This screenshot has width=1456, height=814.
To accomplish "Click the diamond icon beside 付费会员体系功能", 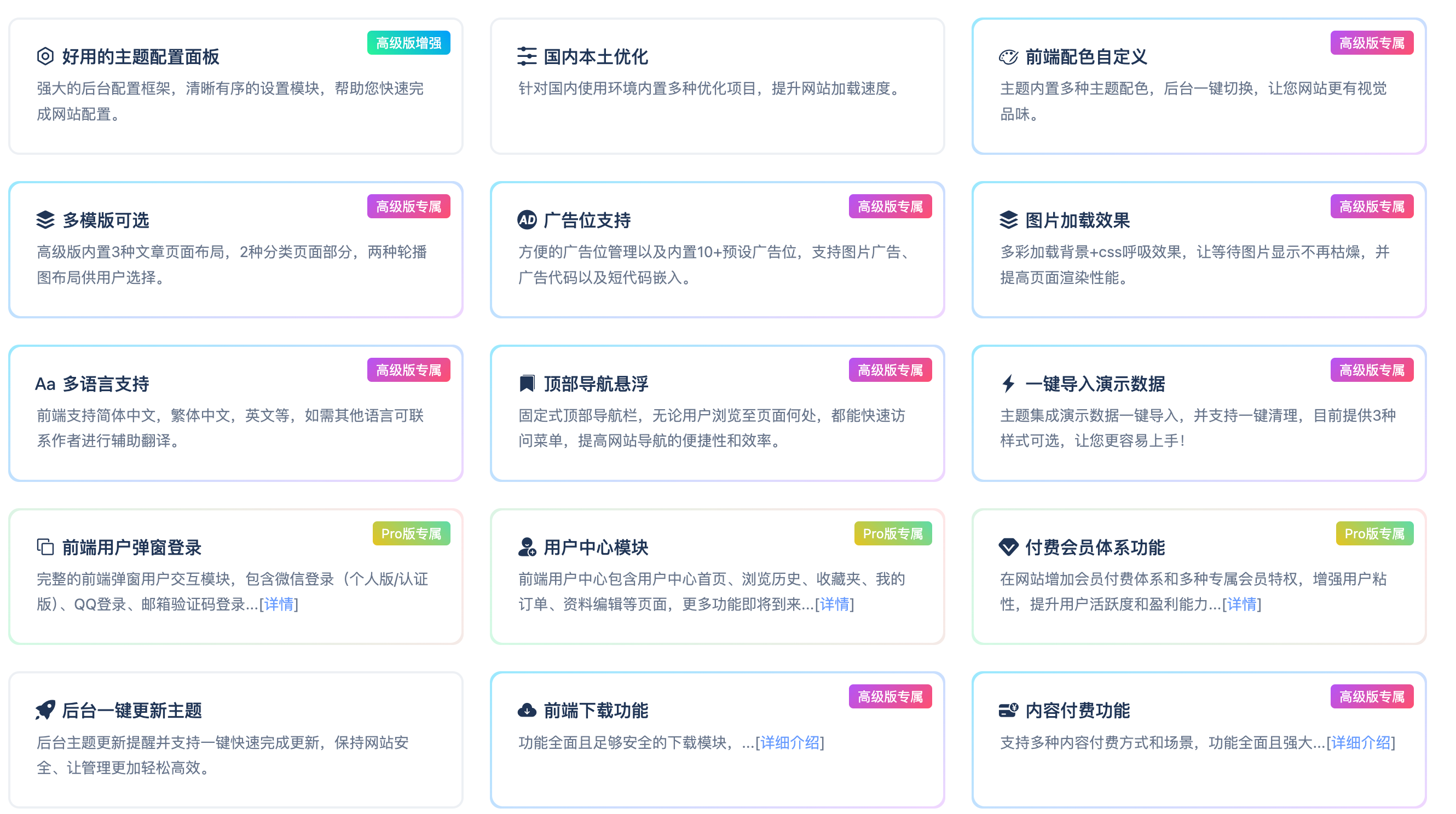I will coord(1008,547).
